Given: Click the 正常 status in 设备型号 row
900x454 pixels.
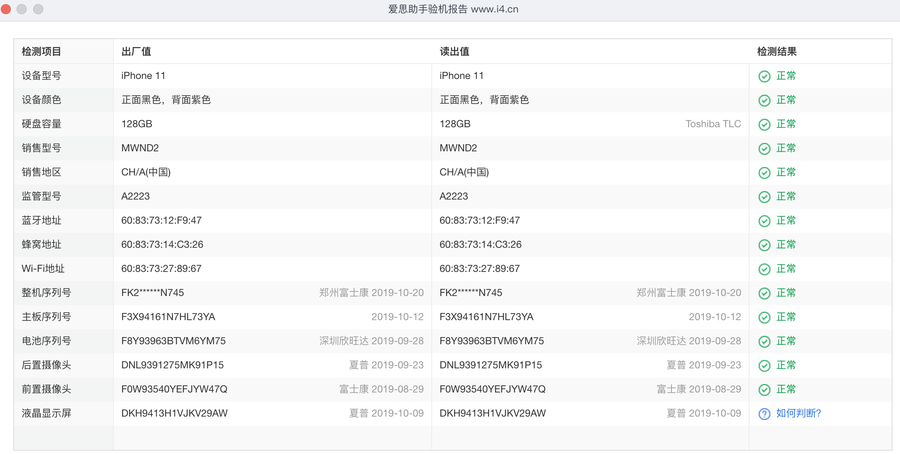Looking at the screenshot, I should (786, 76).
